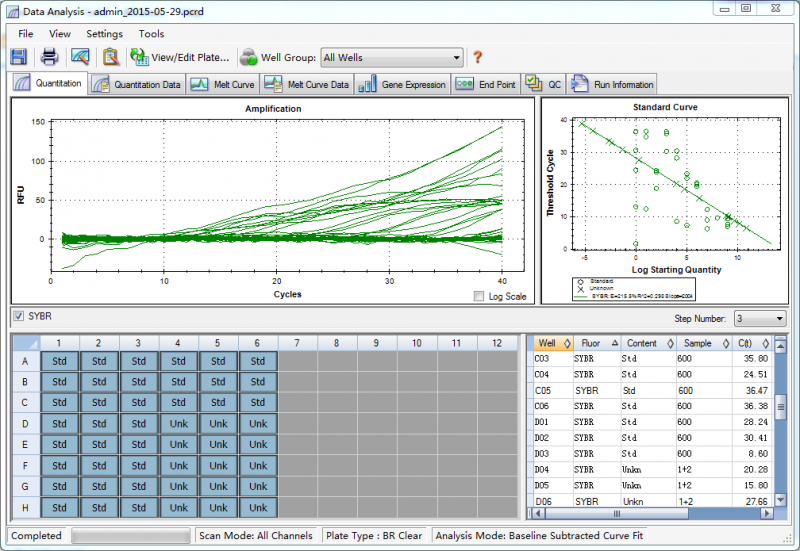Open the Step Number dropdown

click(x=779, y=319)
